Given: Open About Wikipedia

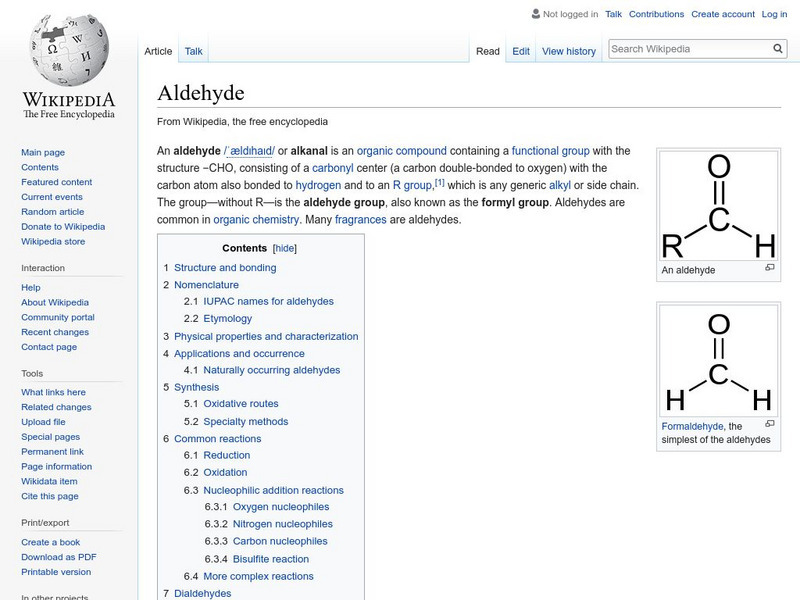Looking at the screenshot, I should [x=55, y=302].
